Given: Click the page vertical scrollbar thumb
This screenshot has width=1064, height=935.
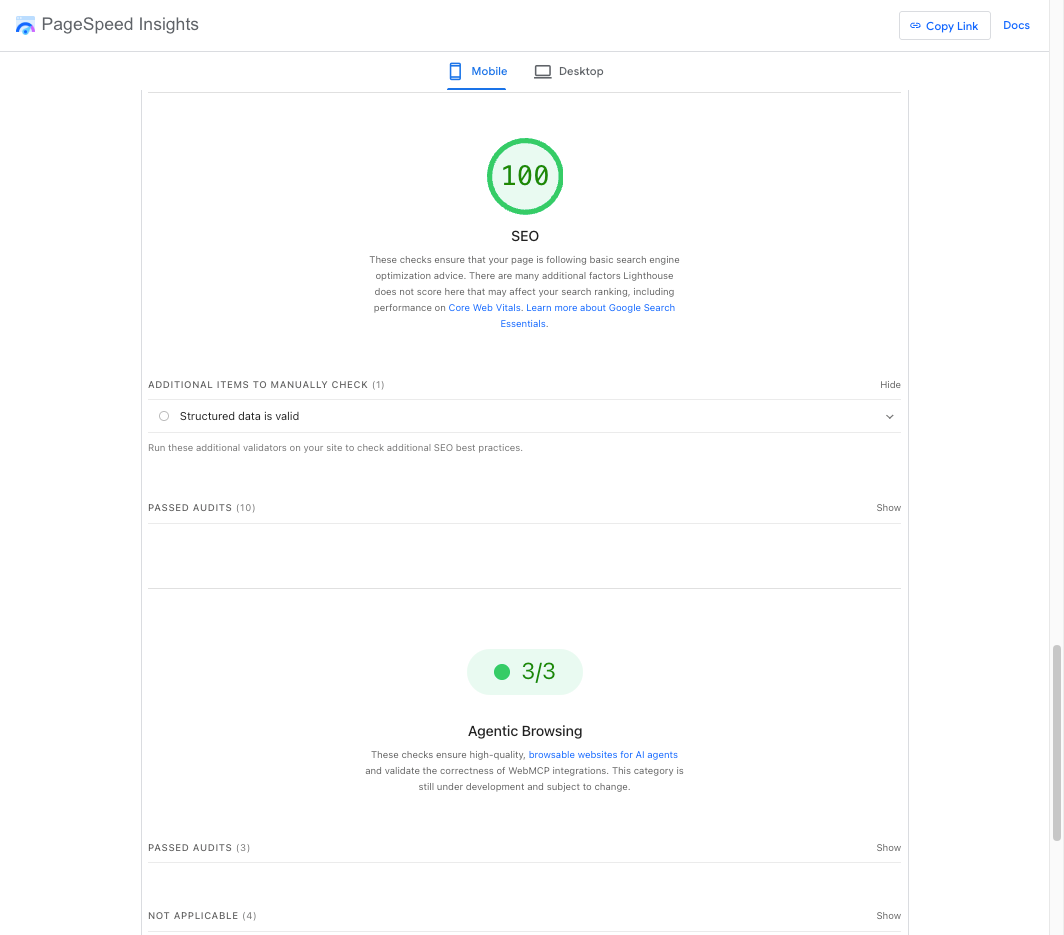Looking at the screenshot, I should (1056, 743).
